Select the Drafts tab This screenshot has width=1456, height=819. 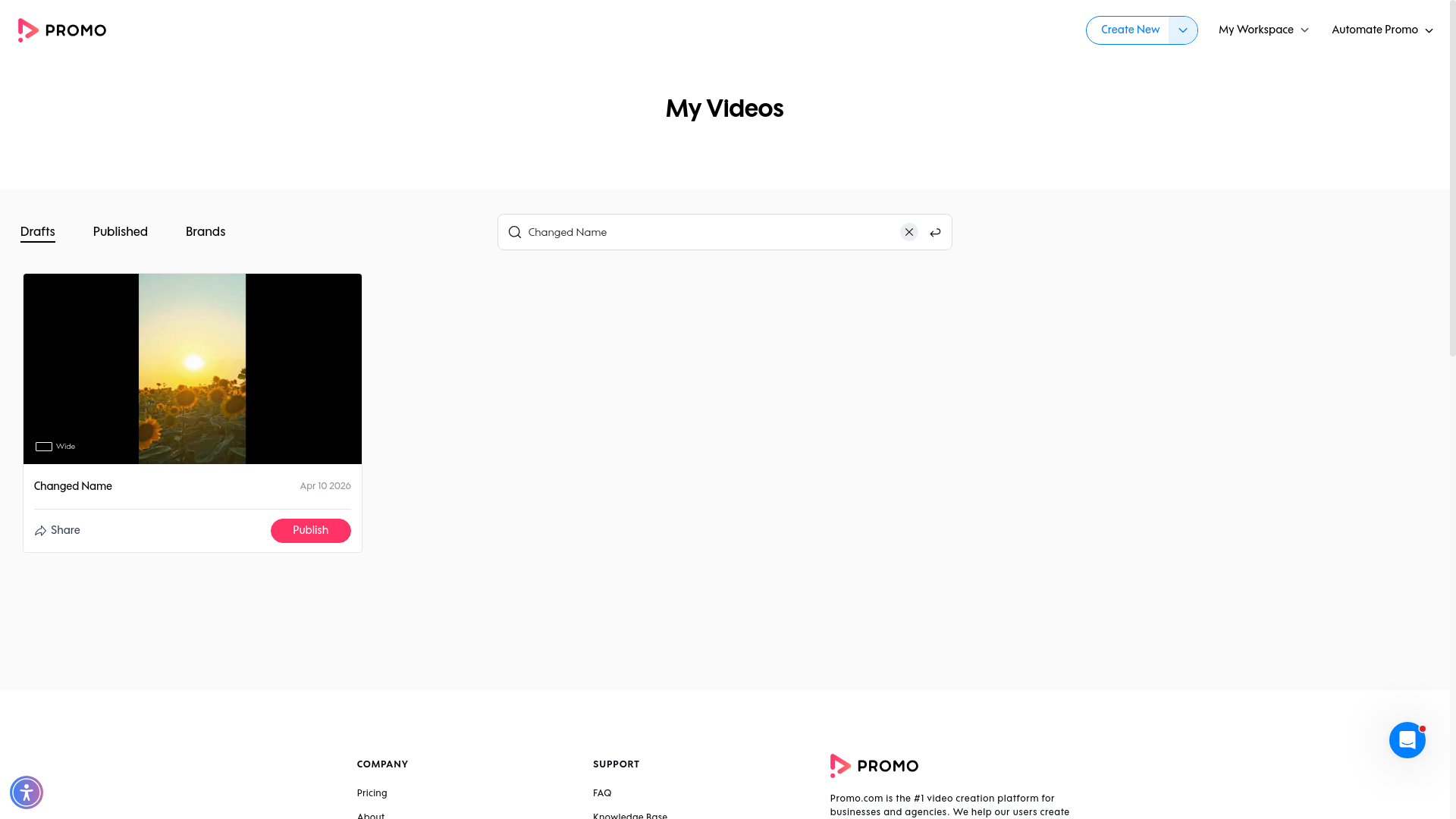pyautogui.click(x=37, y=232)
